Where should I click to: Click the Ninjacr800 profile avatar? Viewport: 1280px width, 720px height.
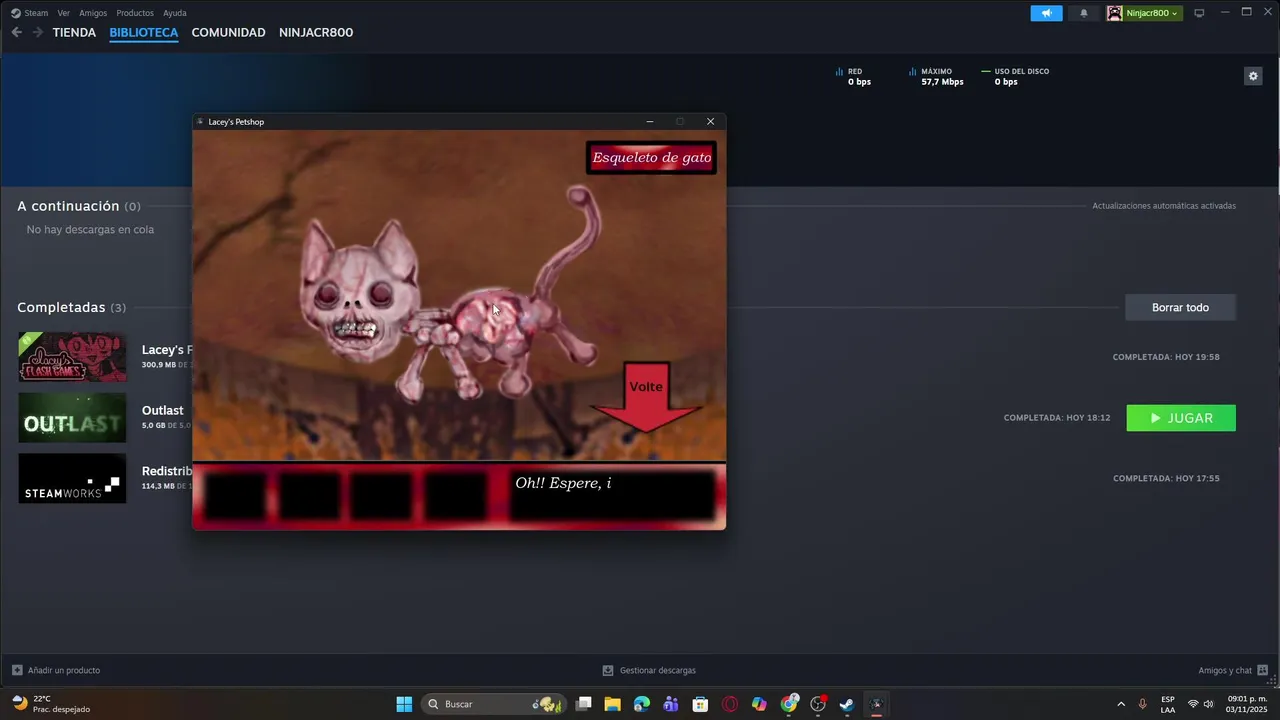pyautogui.click(x=1115, y=13)
